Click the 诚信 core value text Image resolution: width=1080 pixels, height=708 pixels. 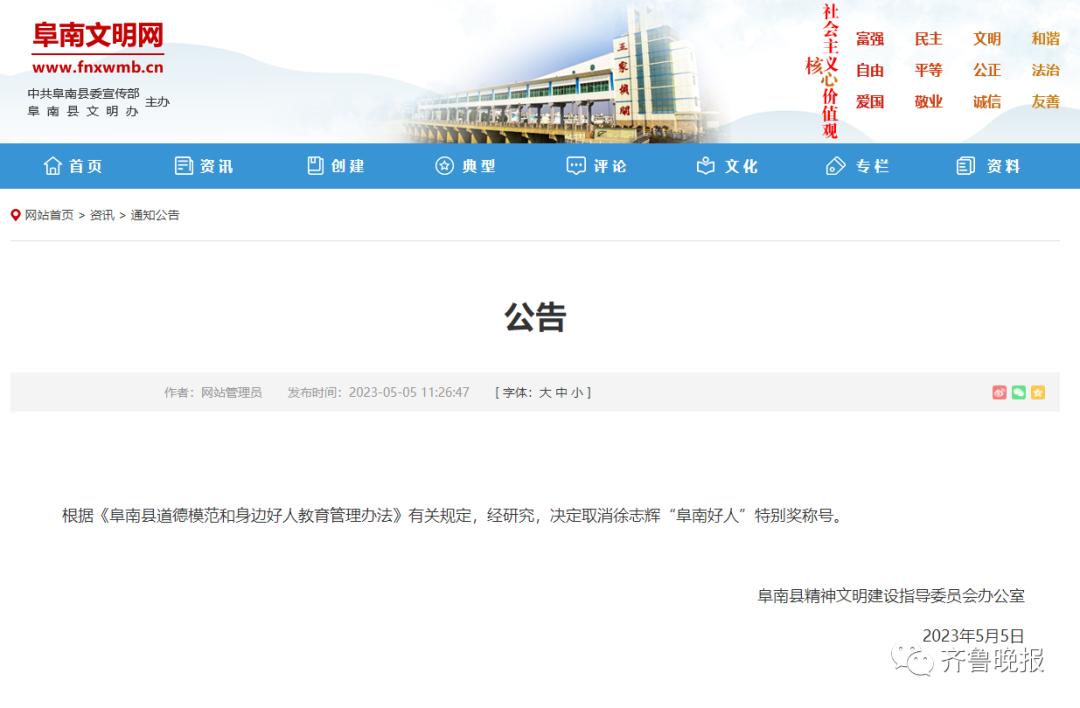click(987, 102)
